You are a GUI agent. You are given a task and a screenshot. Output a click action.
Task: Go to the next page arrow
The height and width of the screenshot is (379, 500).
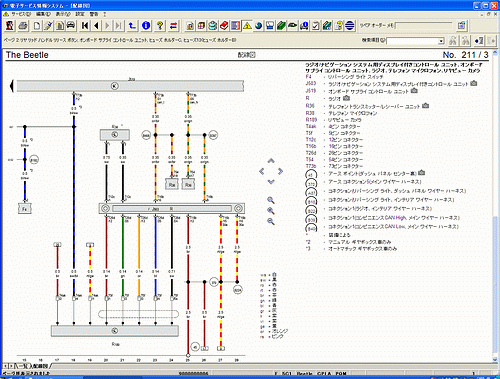coord(107,26)
